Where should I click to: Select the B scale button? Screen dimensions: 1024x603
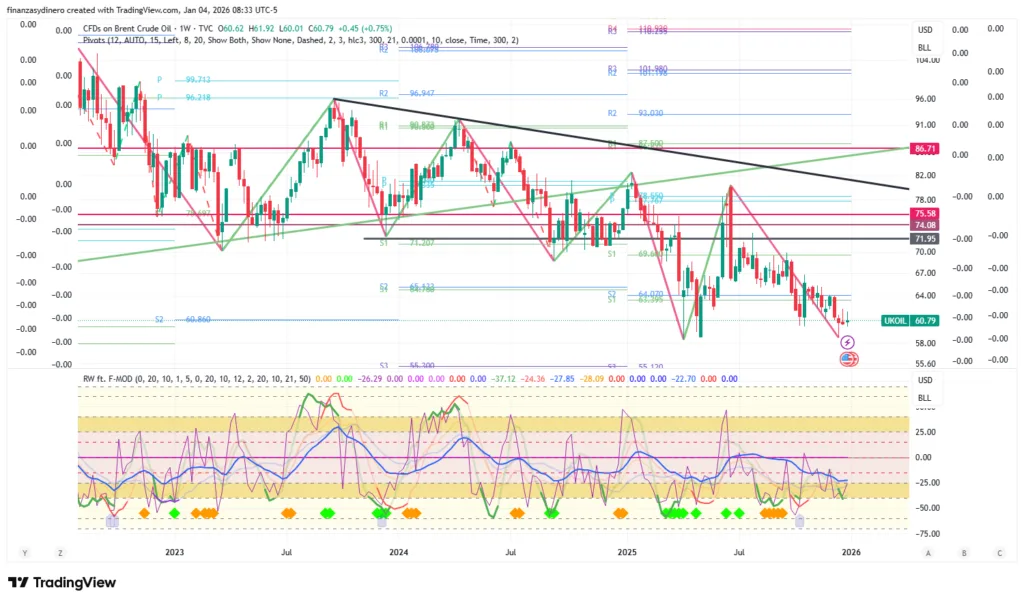point(964,552)
